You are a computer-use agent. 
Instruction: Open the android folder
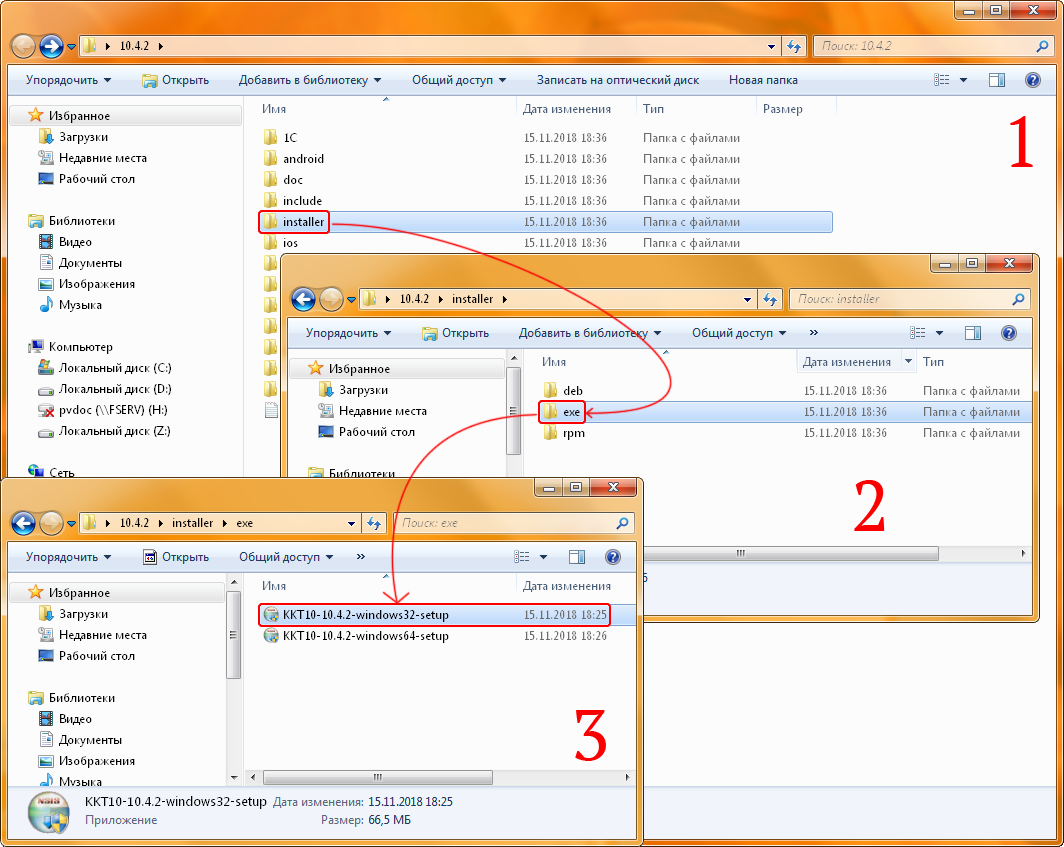pyautogui.click(x=303, y=159)
